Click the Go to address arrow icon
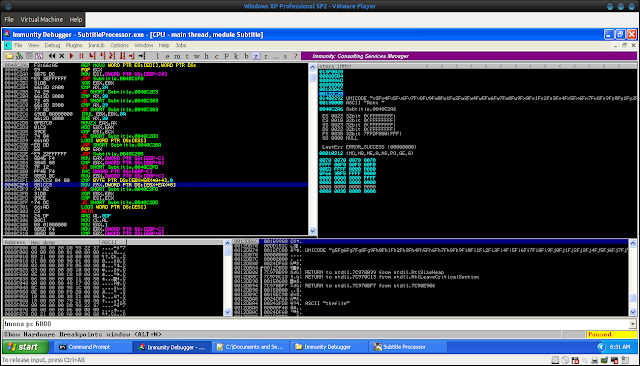Viewport: 640px width, 366px height. click(x=142, y=56)
